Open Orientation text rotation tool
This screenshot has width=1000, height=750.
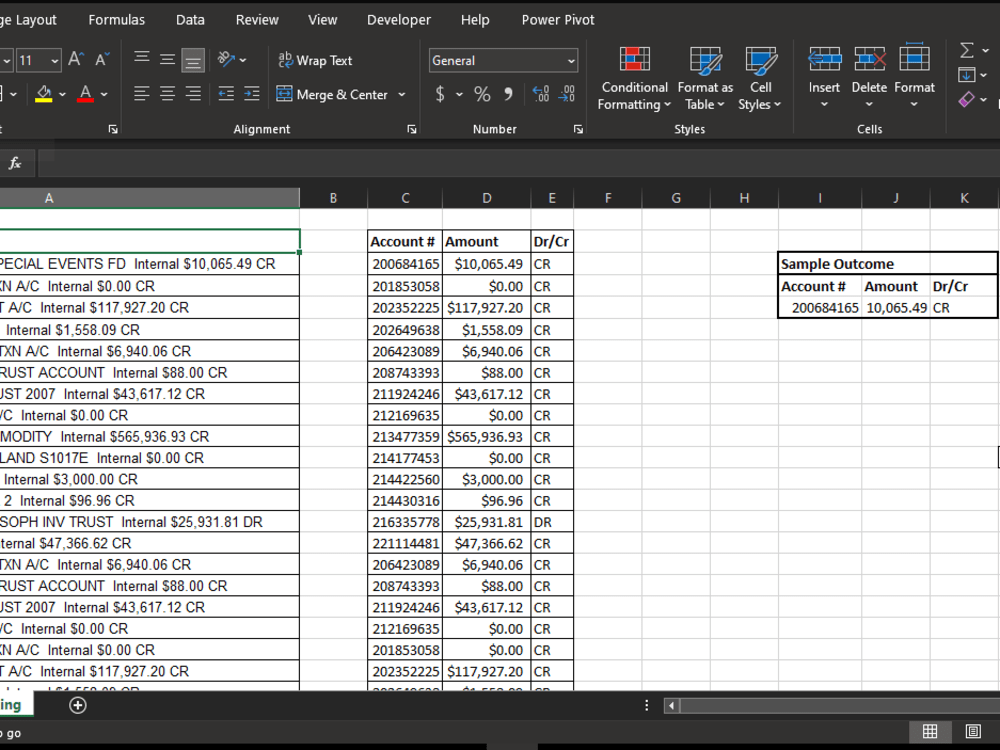pyautogui.click(x=226, y=59)
